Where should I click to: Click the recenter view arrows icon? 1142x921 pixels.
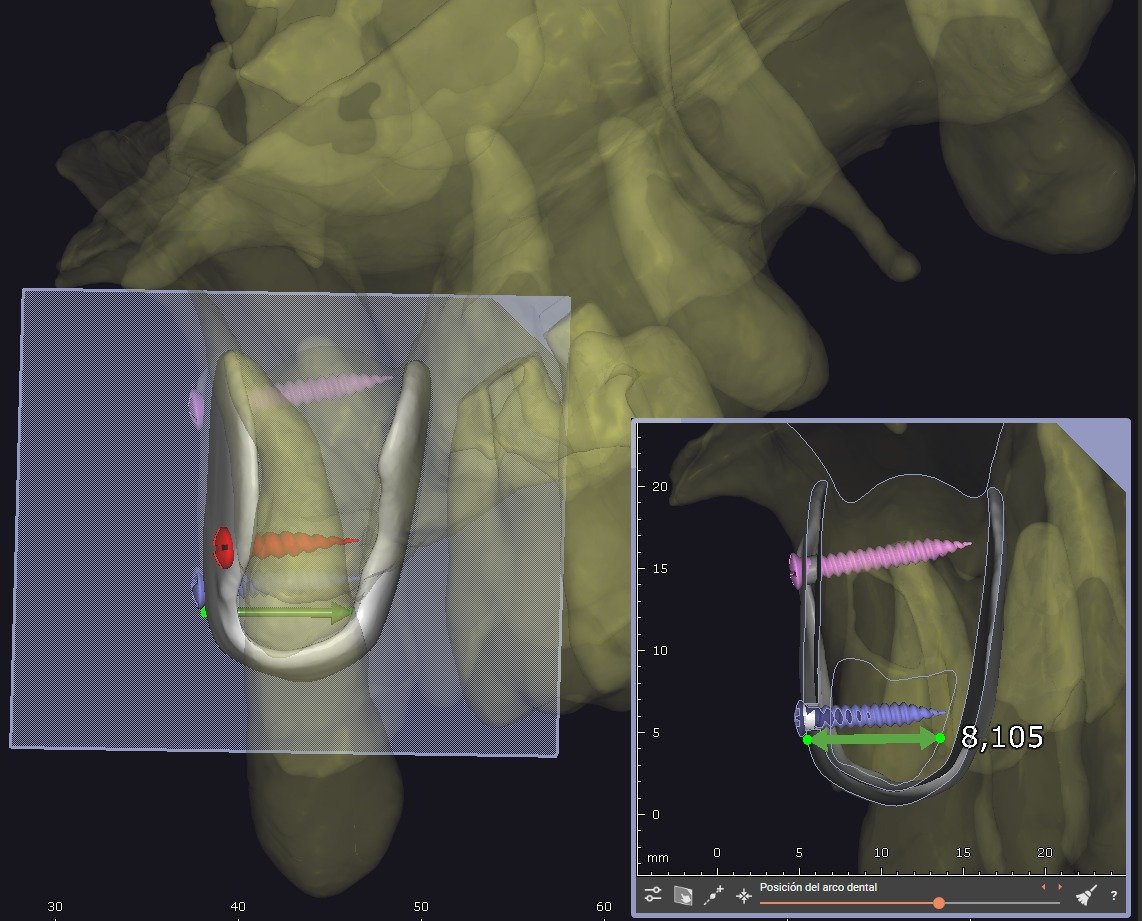[743, 896]
